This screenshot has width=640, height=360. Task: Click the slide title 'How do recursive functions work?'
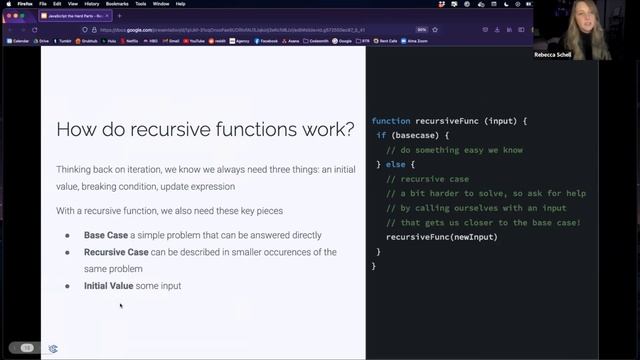[205, 129]
